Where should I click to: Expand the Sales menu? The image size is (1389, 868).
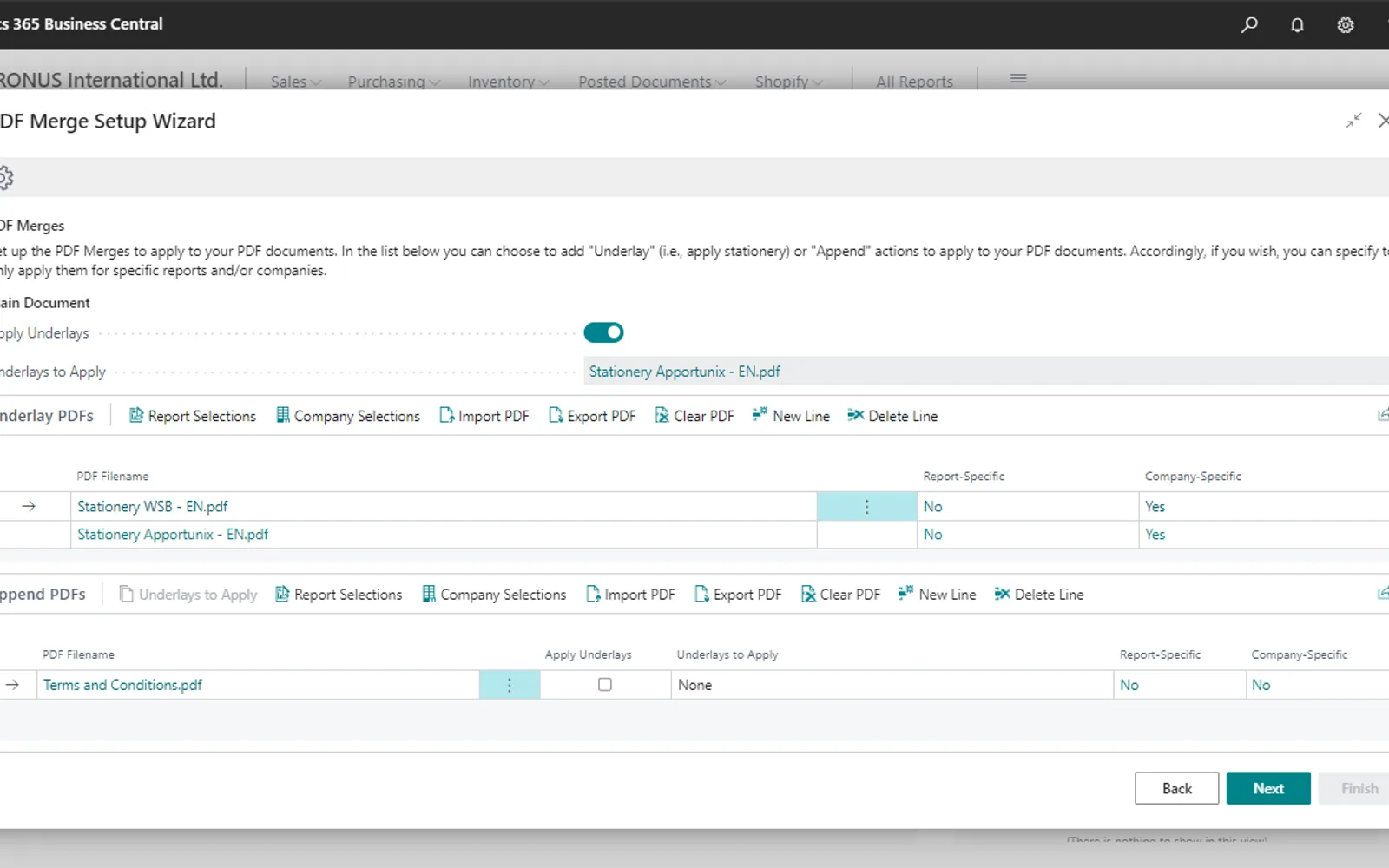click(x=296, y=82)
